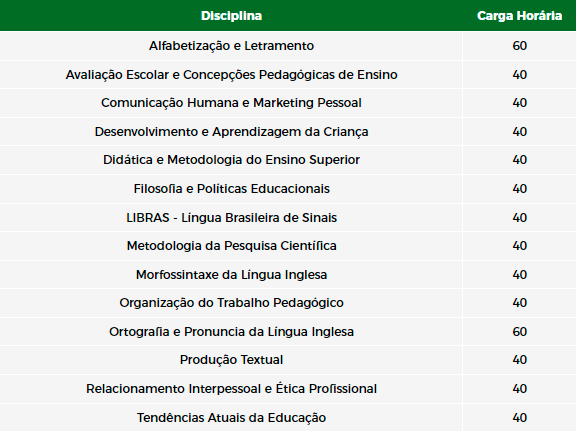Click the 60 hours value for Alfabetização
The width and height of the screenshot is (577, 432).
pyautogui.click(x=520, y=46)
